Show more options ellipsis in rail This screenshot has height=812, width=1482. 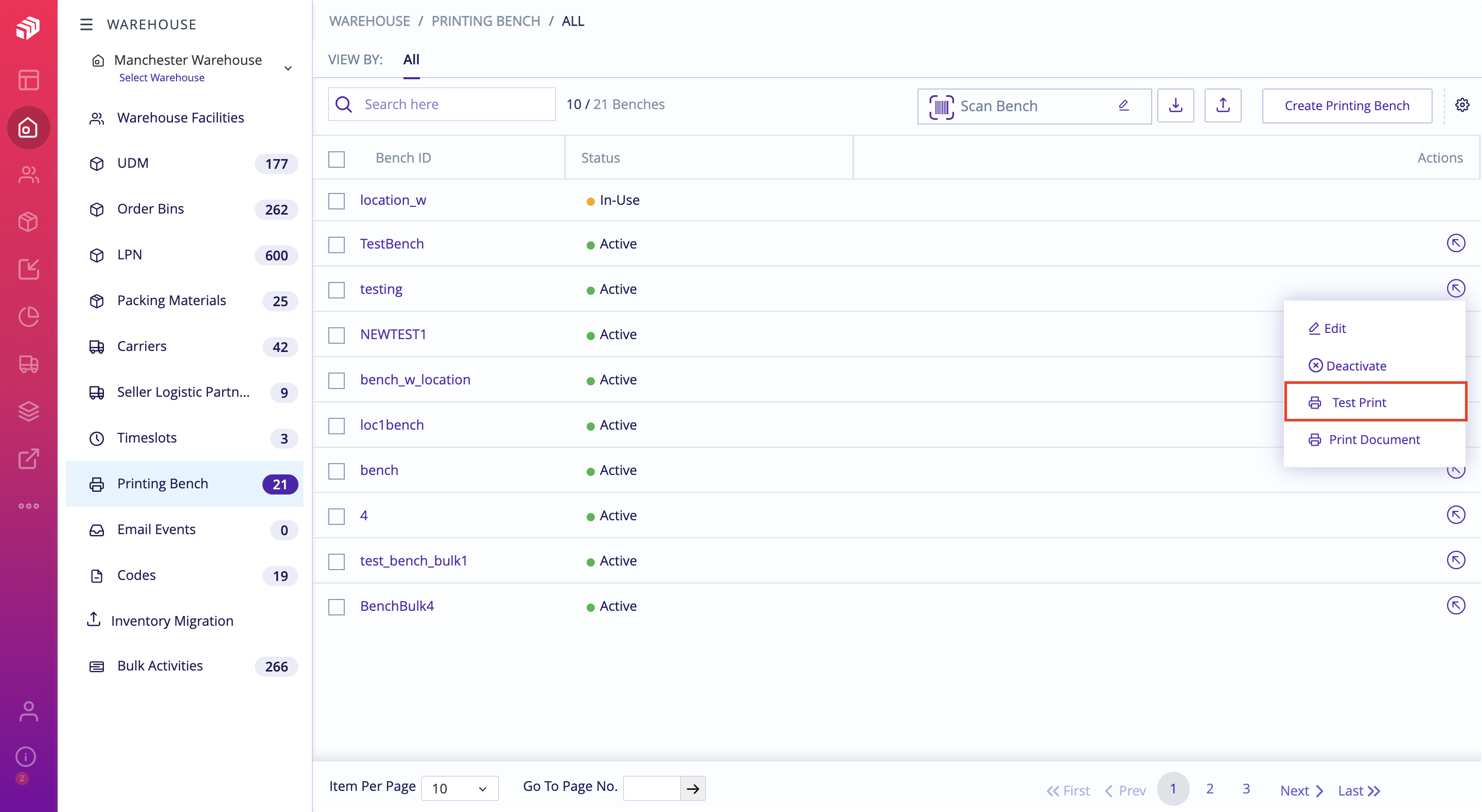click(x=28, y=506)
